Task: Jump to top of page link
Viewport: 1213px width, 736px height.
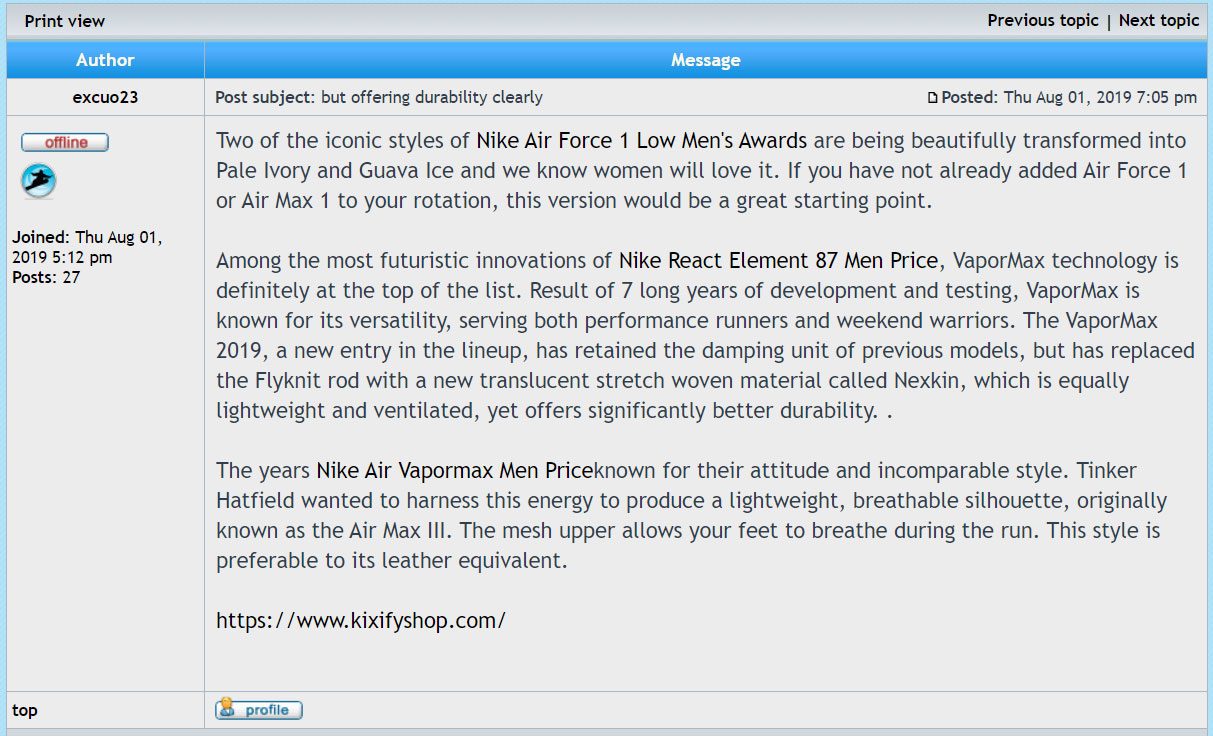Action: tap(25, 710)
